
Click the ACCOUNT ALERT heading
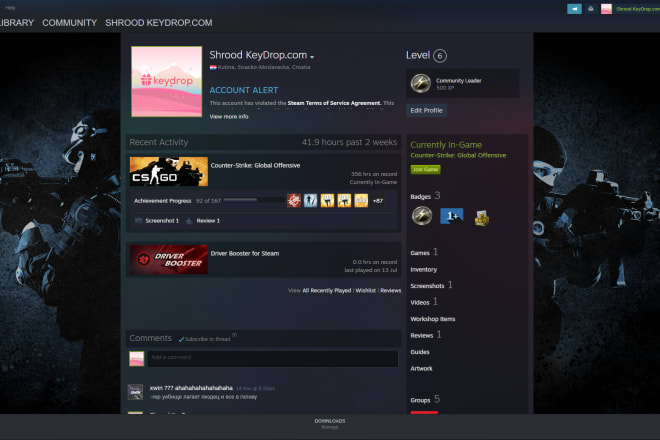244,90
